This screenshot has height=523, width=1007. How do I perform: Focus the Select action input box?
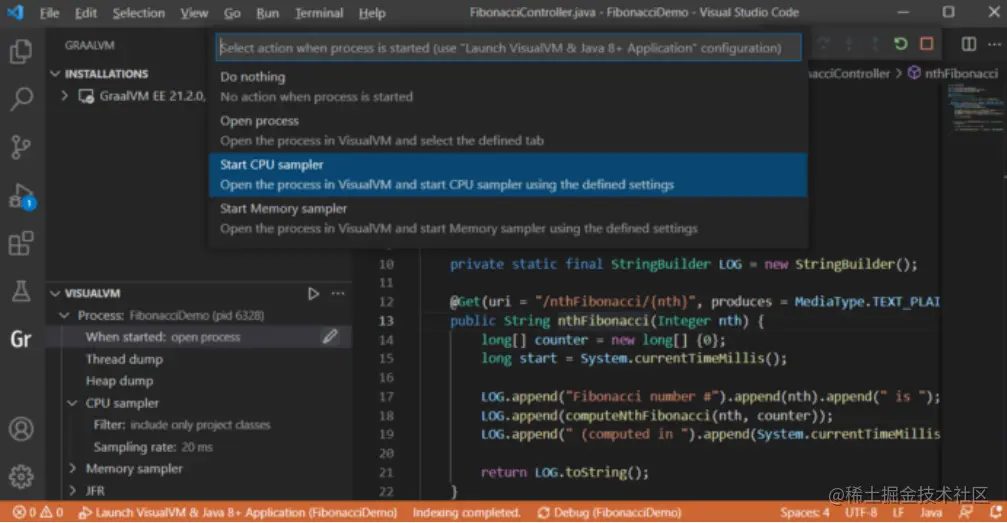508,48
